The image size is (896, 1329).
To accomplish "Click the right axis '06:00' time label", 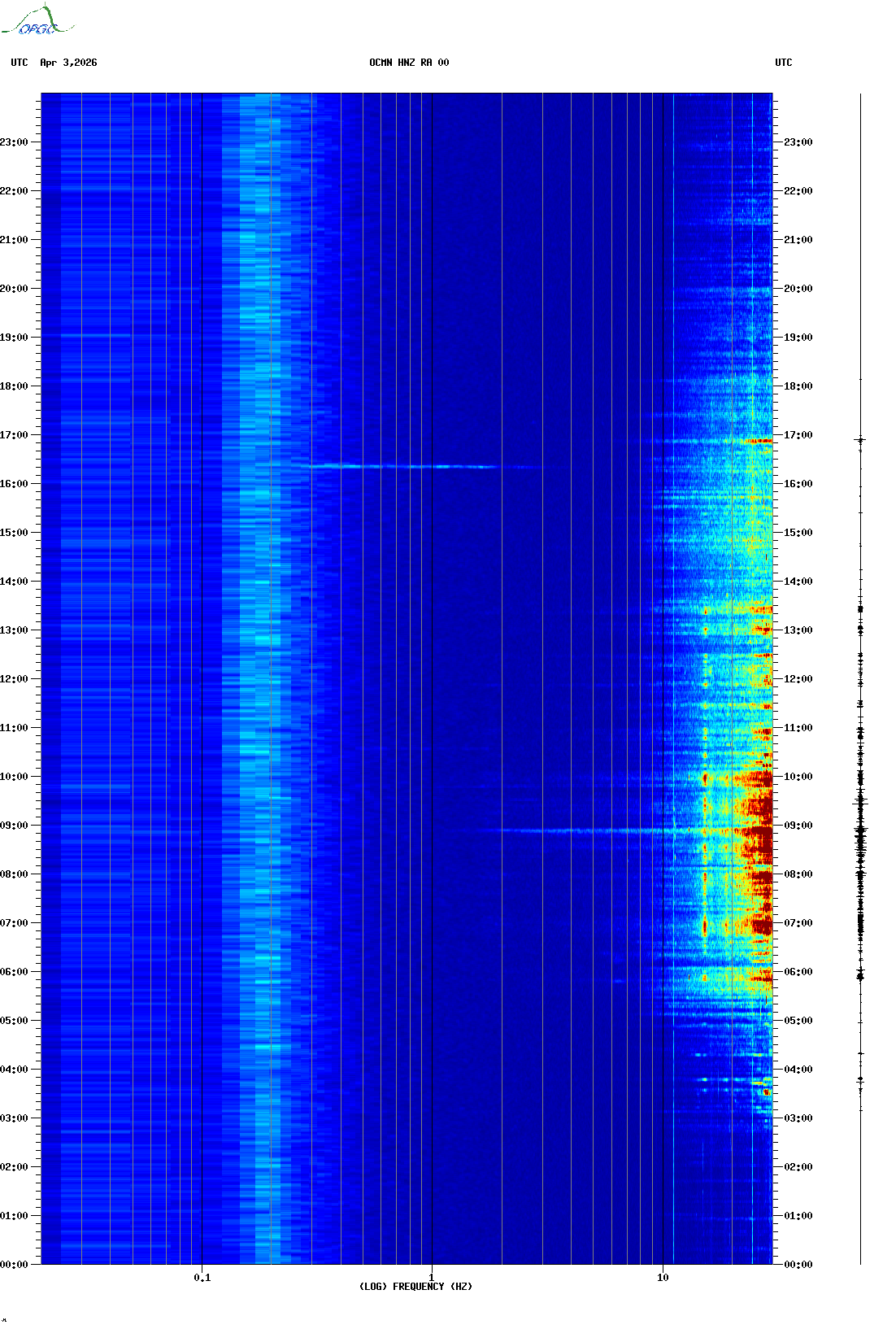I will tap(798, 972).
